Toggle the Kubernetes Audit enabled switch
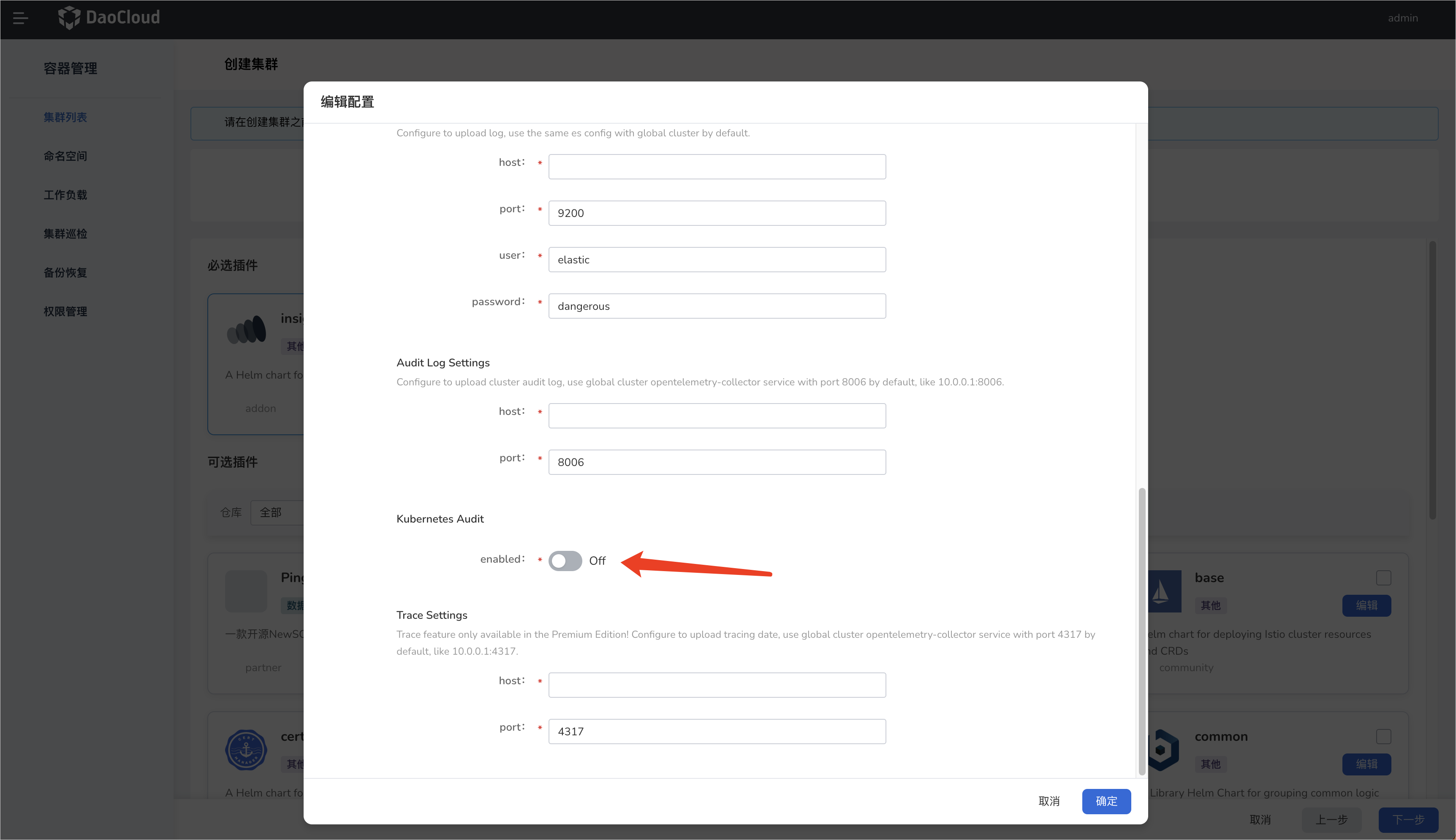The width and height of the screenshot is (1456, 840). coord(565,561)
